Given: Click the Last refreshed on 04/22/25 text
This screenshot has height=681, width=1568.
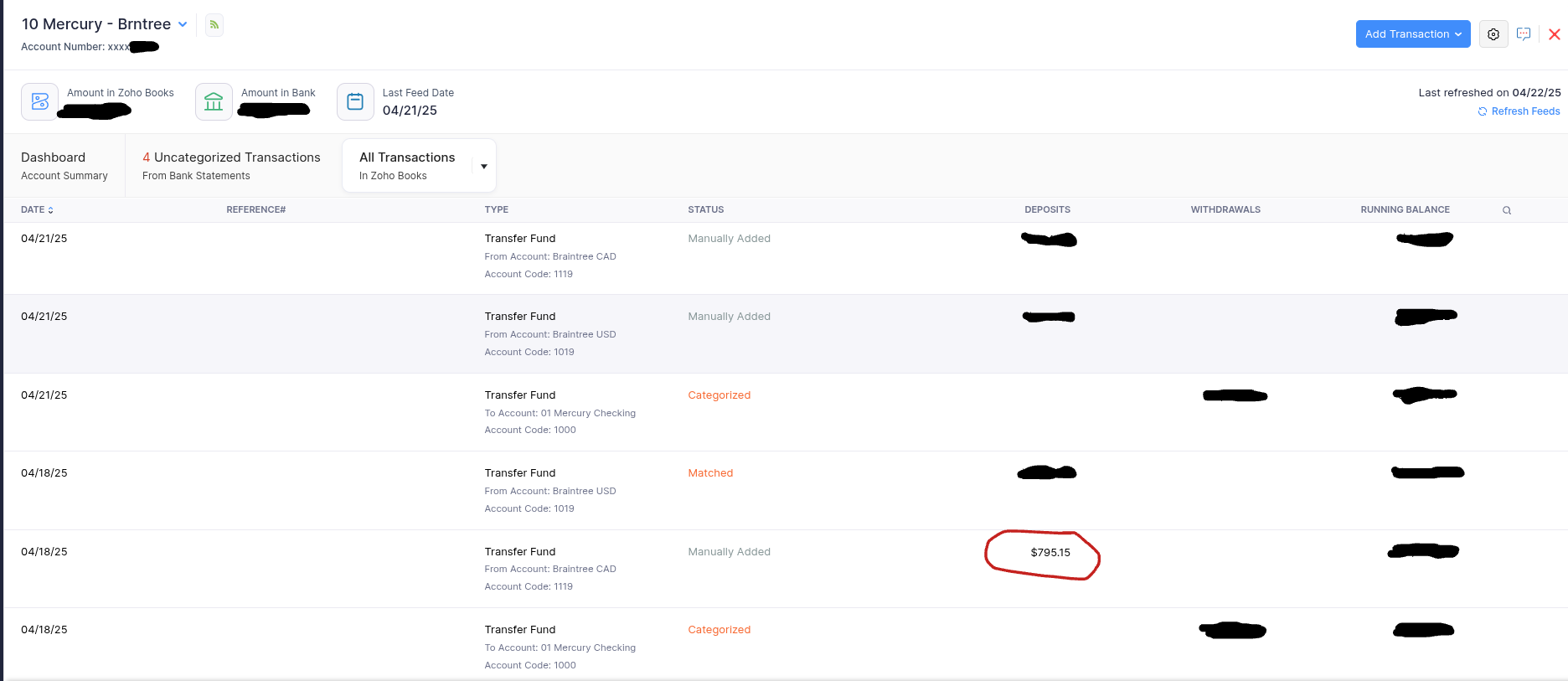Looking at the screenshot, I should (x=1489, y=93).
